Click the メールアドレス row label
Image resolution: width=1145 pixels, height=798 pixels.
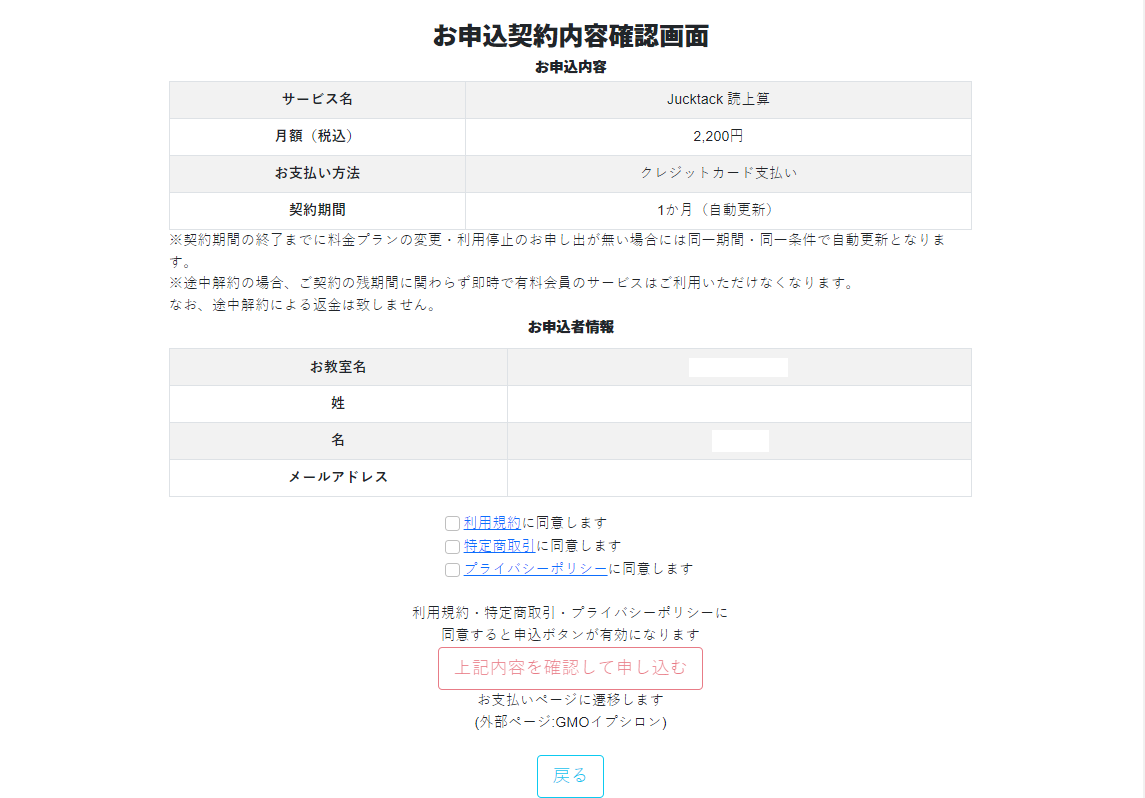(x=338, y=477)
